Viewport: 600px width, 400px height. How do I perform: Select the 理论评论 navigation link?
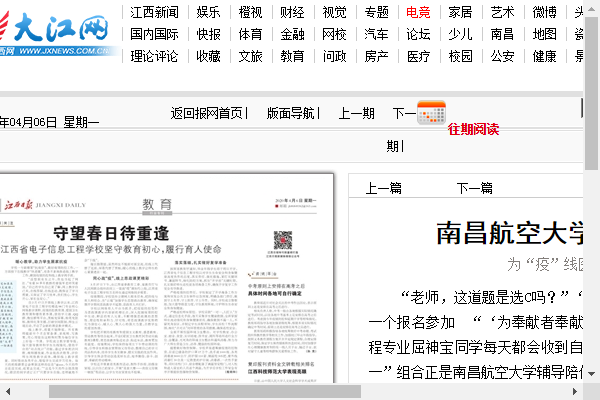point(155,56)
